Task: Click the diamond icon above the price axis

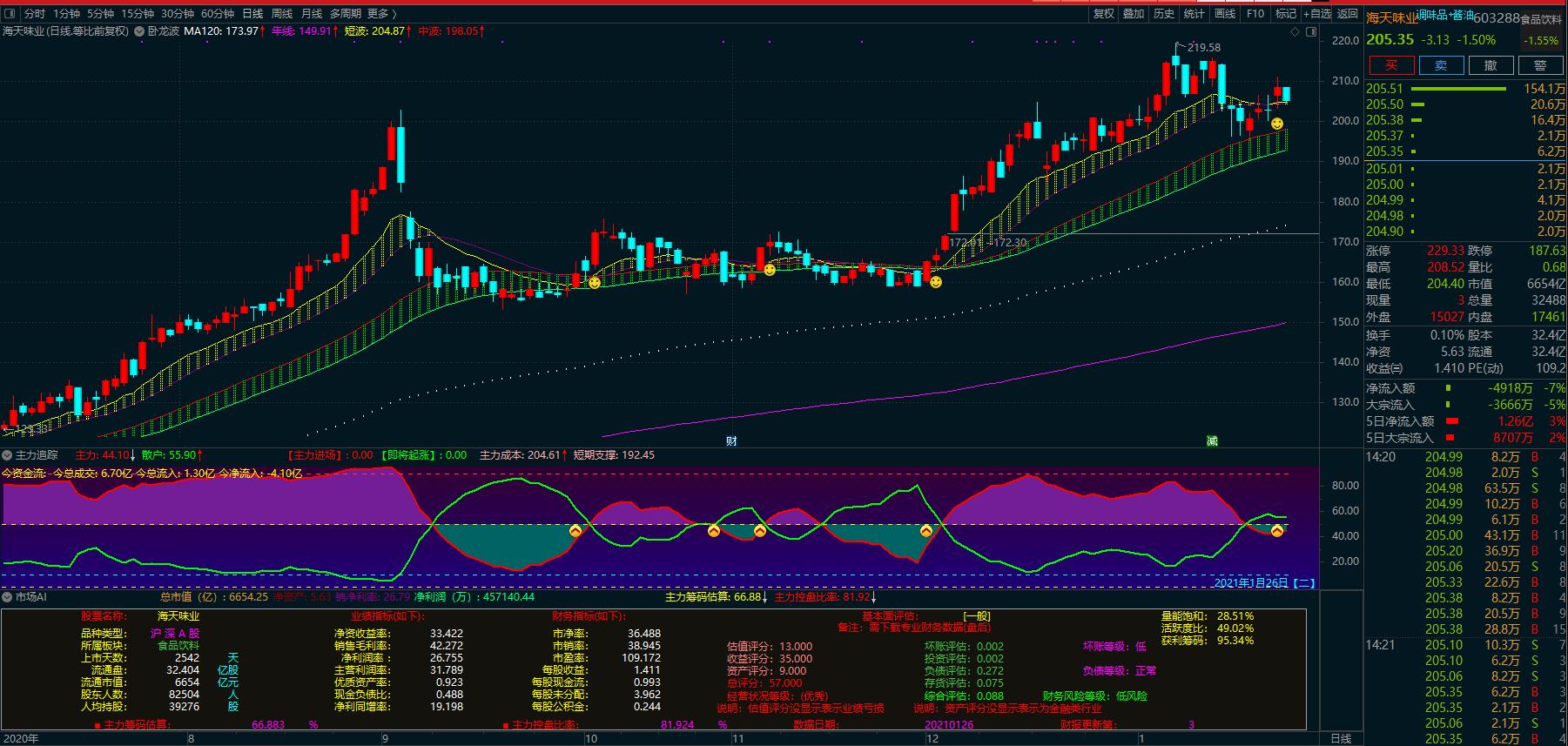Action: 1295,32
